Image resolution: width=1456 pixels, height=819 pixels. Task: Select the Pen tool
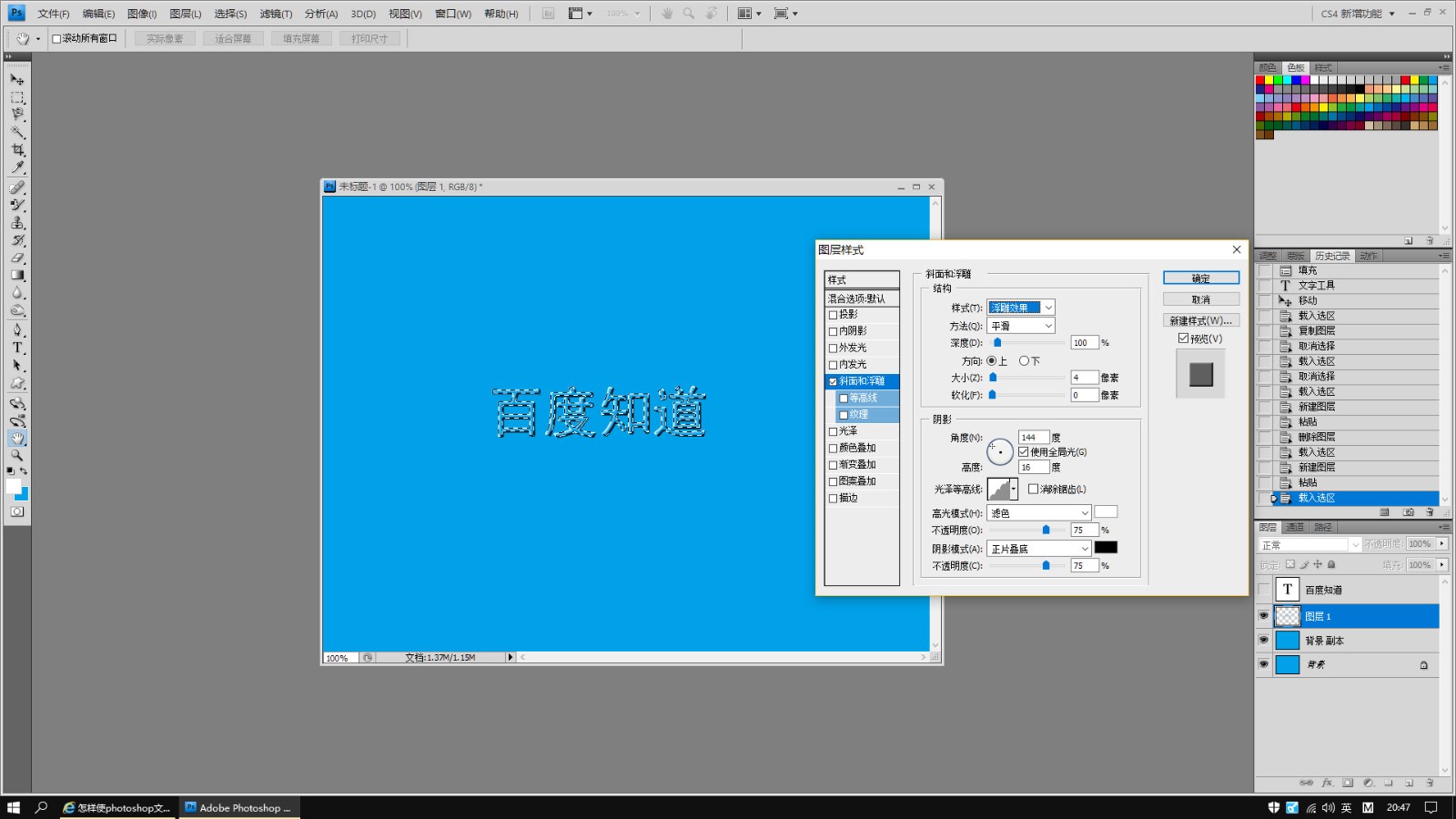coord(17,330)
